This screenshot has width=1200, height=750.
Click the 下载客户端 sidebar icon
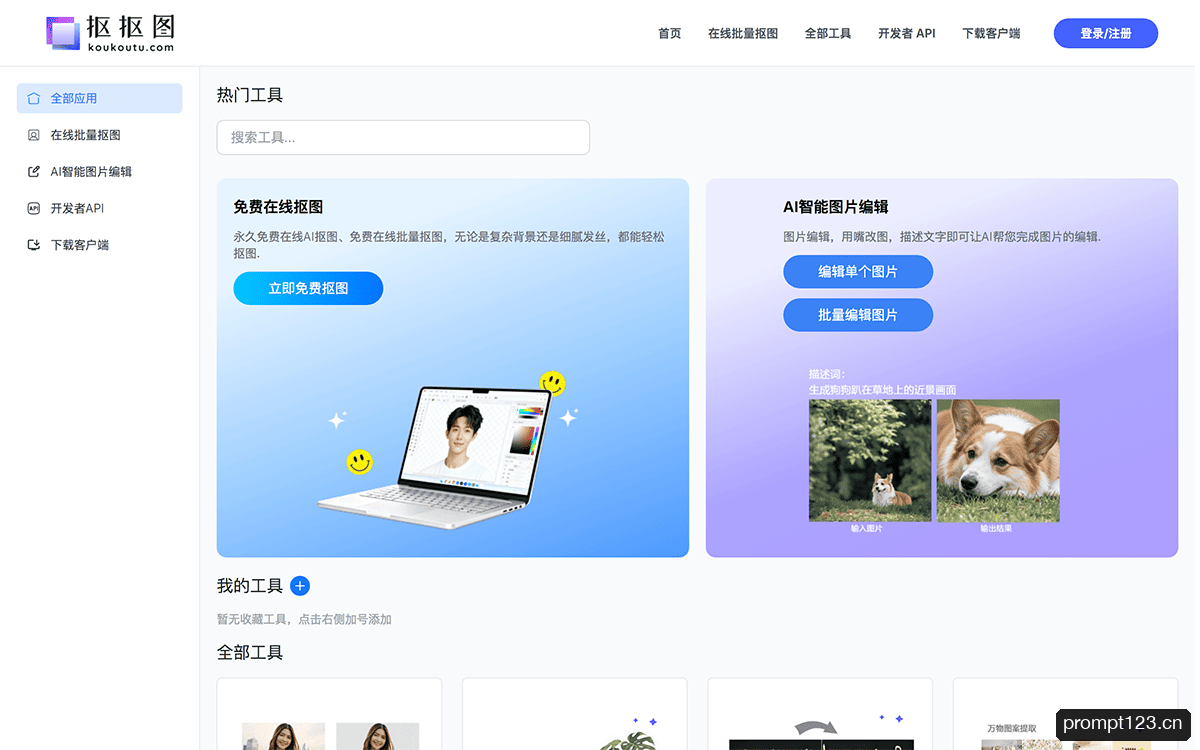click(34, 245)
